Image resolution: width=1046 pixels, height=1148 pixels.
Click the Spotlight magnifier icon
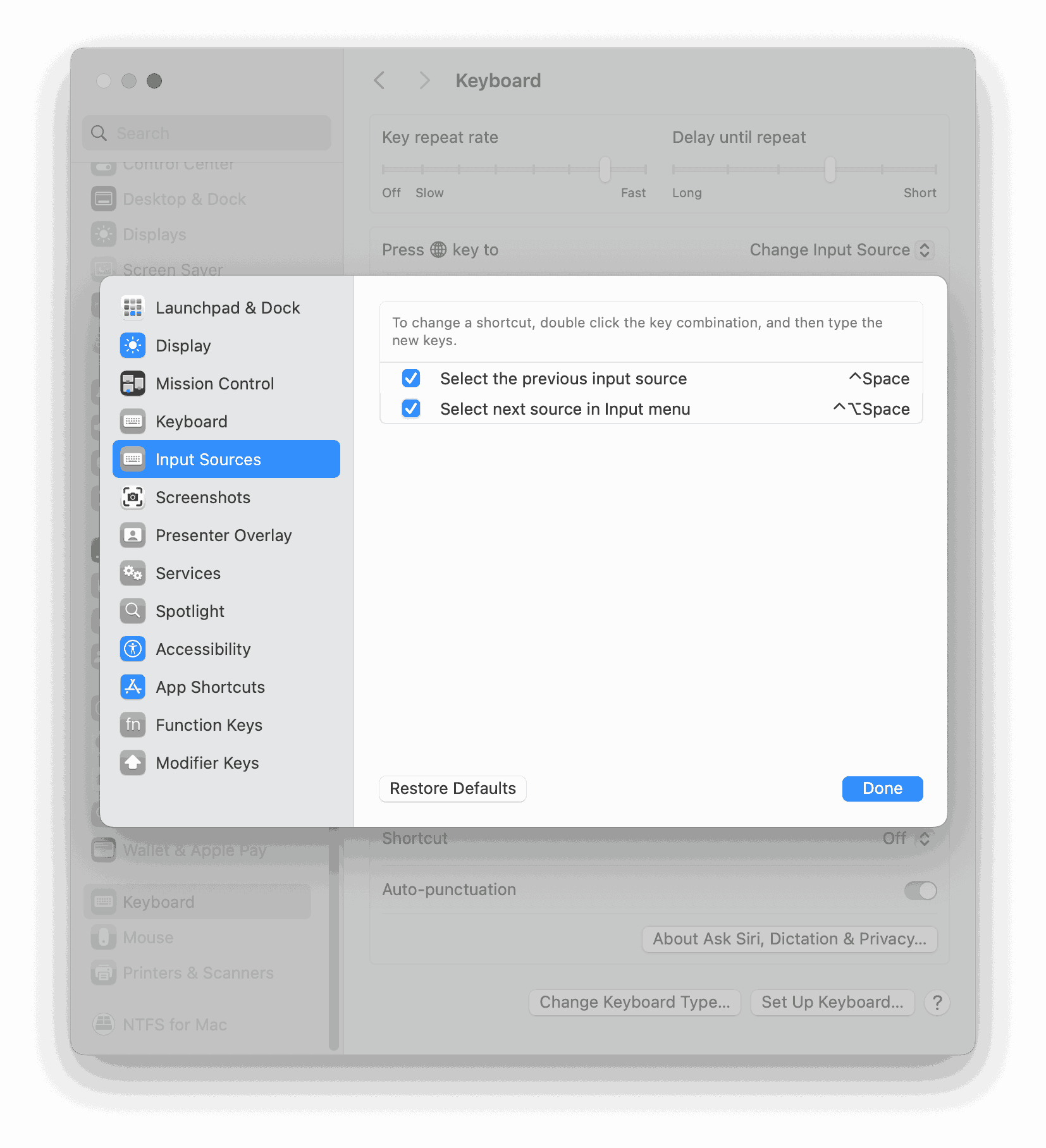click(x=133, y=611)
